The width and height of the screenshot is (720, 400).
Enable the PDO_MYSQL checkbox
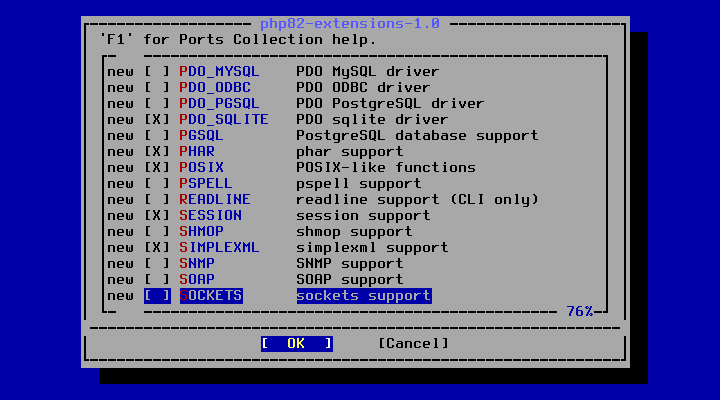[157, 72]
